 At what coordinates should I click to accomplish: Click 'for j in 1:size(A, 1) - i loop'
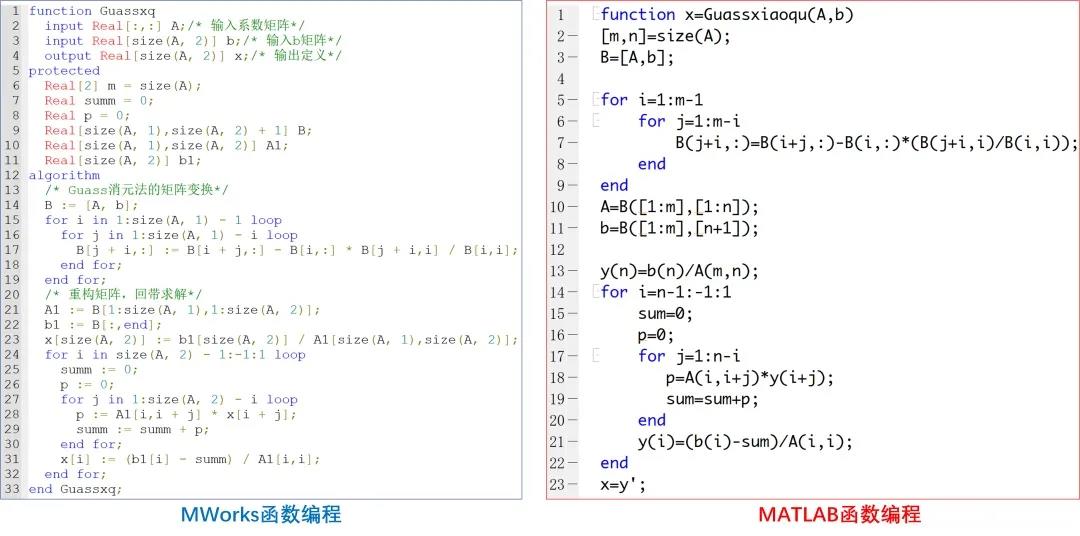click(179, 235)
